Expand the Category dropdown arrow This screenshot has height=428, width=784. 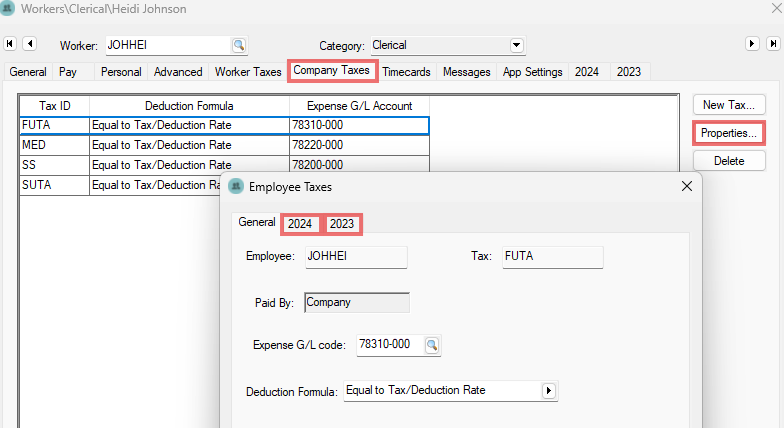[x=516, y=46]
